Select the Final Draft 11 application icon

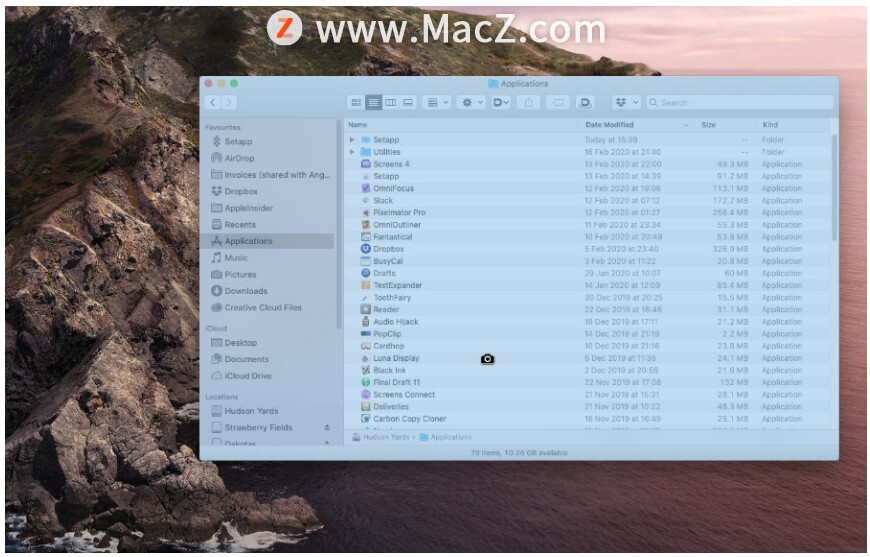(x=366, y=382)
